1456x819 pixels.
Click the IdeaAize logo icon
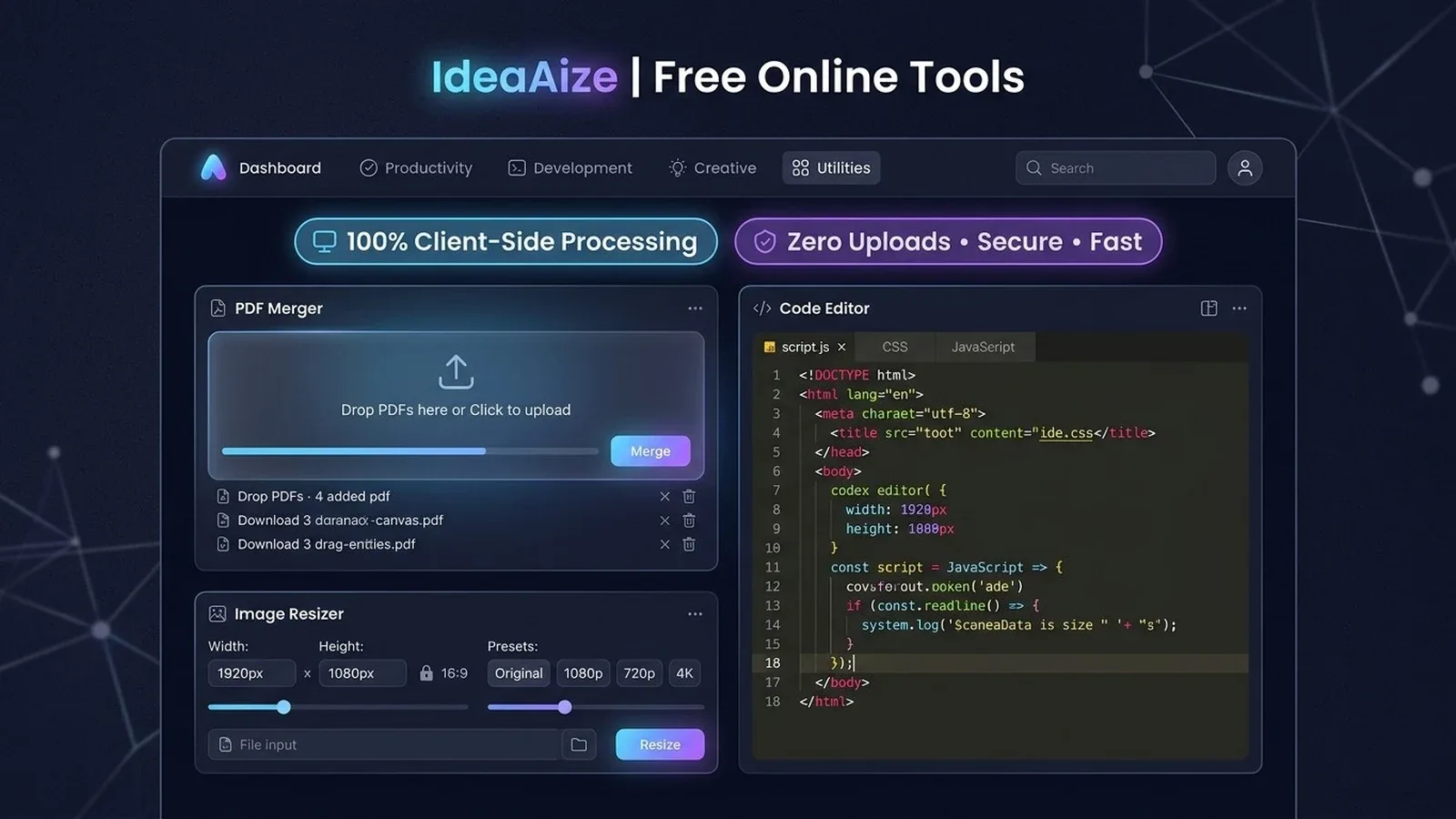pyautogui.click(x=213, y=167)
